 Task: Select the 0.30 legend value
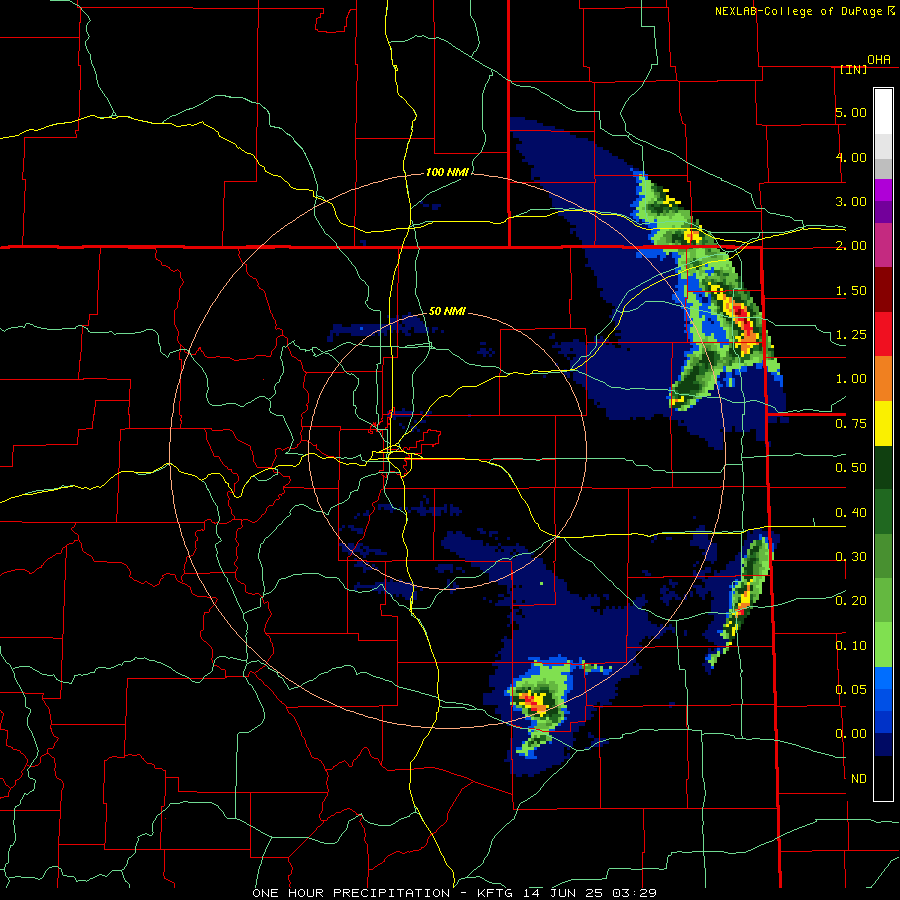pyautogui.click(x=851, y=557)
